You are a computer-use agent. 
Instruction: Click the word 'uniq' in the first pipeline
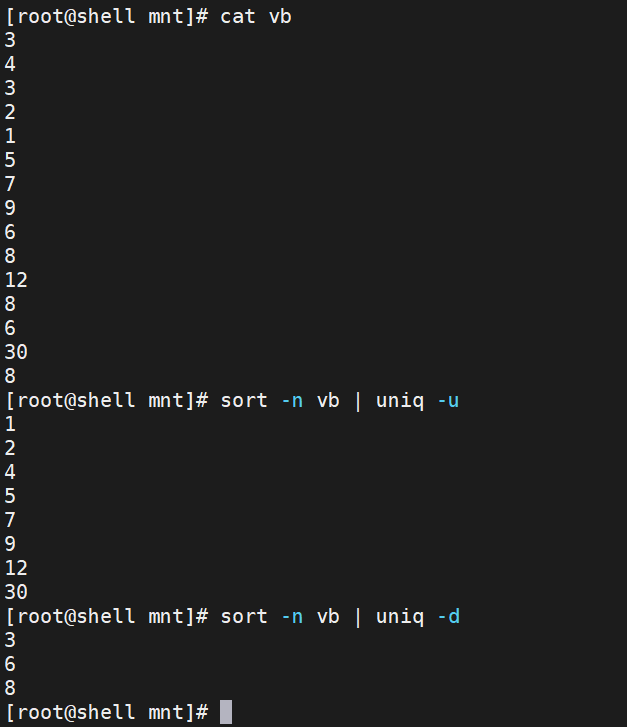[400, 402]
